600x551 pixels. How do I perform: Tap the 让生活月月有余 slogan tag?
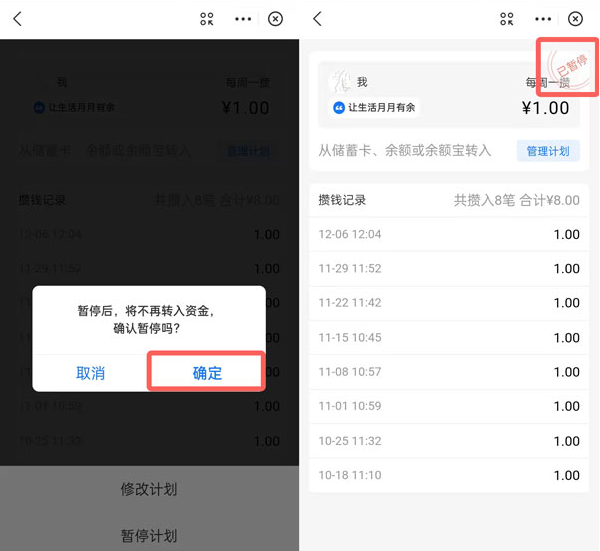[374, 108]
